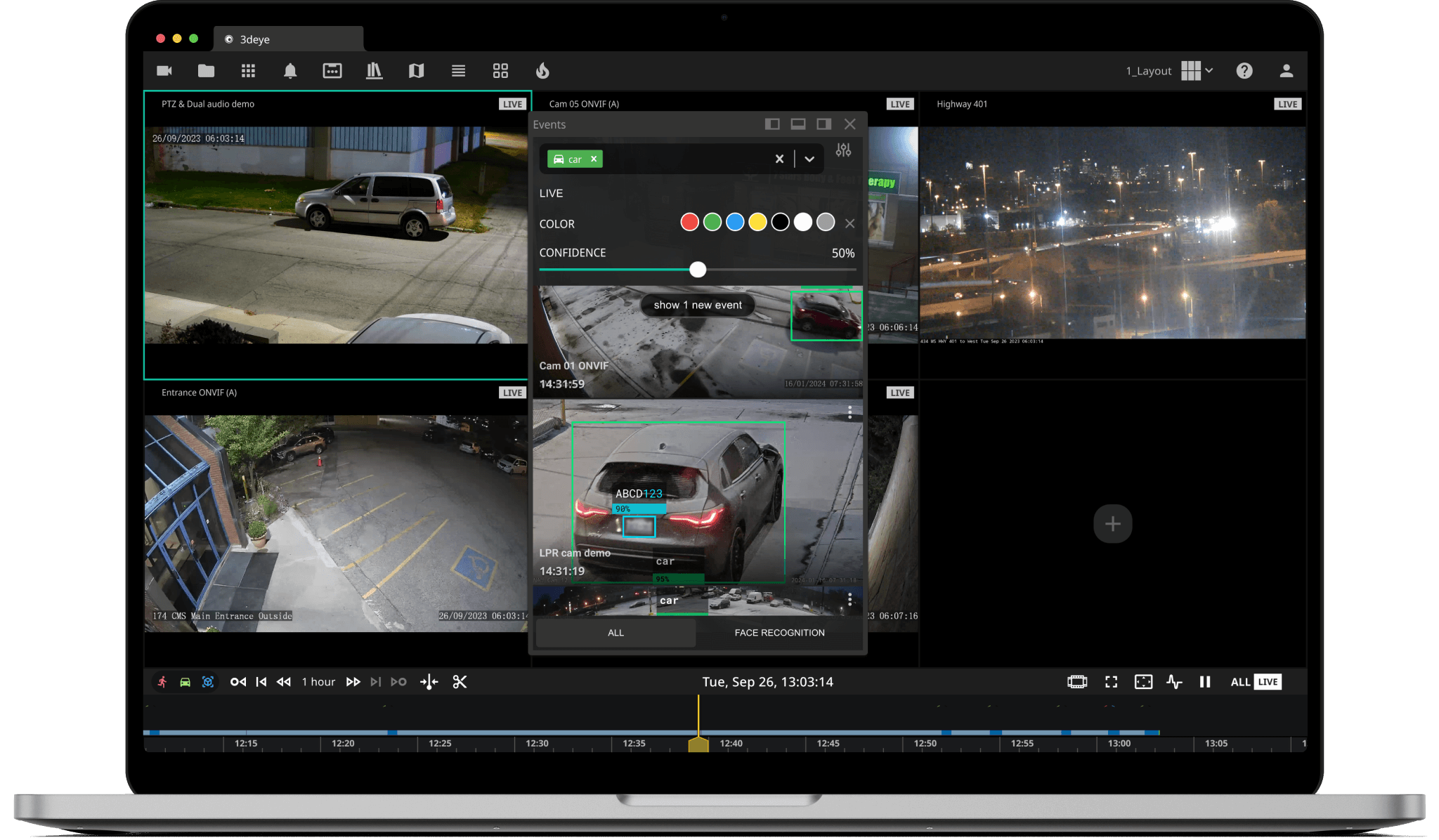Jump to next event
The width and height of the screenshot is (1439, 840).
coord(398,682)
